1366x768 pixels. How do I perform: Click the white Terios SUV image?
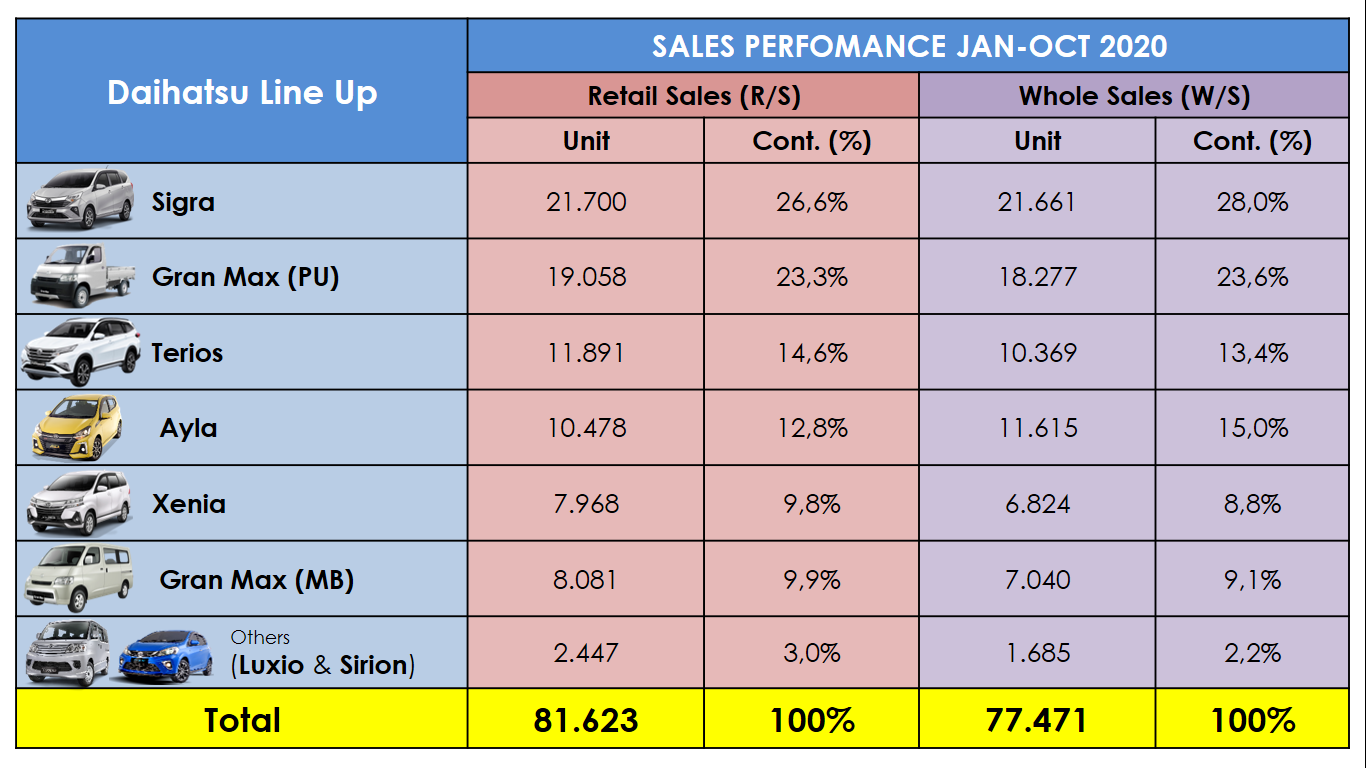click(x=80, y=352)
